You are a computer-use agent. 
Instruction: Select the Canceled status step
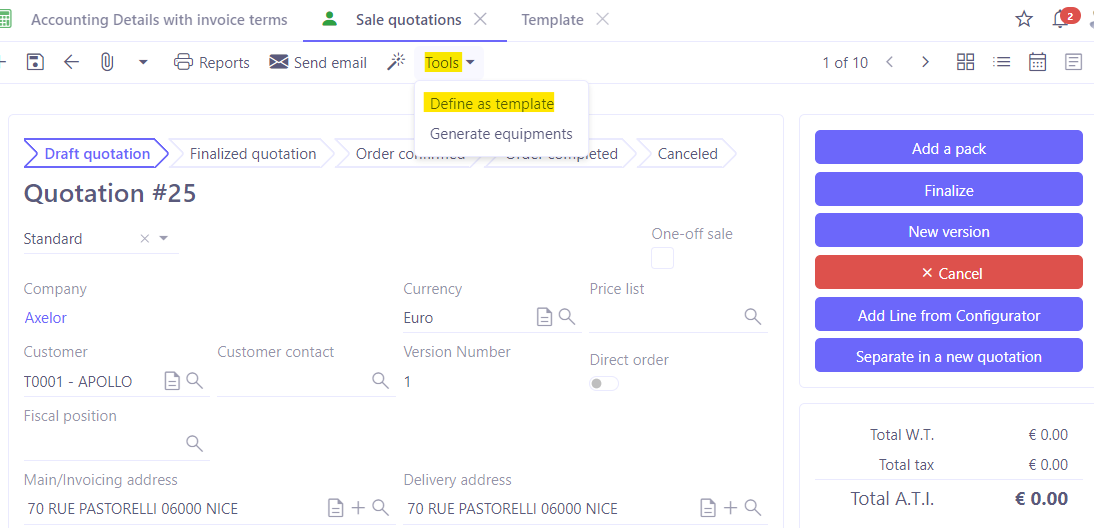[x=687, y=153]
